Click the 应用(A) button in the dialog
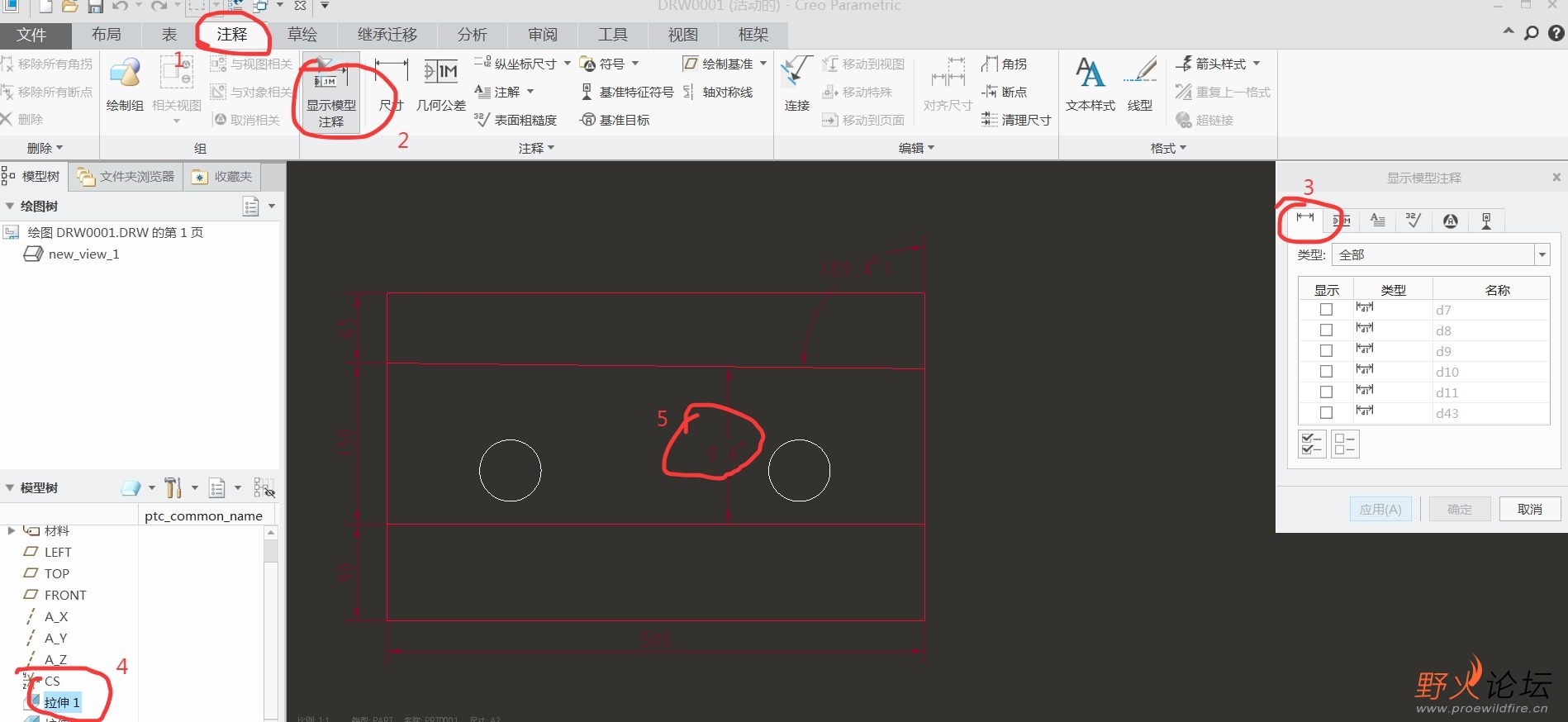Screen dimensions: 1568x722 pyautogui.click(x=1380, y=509)
